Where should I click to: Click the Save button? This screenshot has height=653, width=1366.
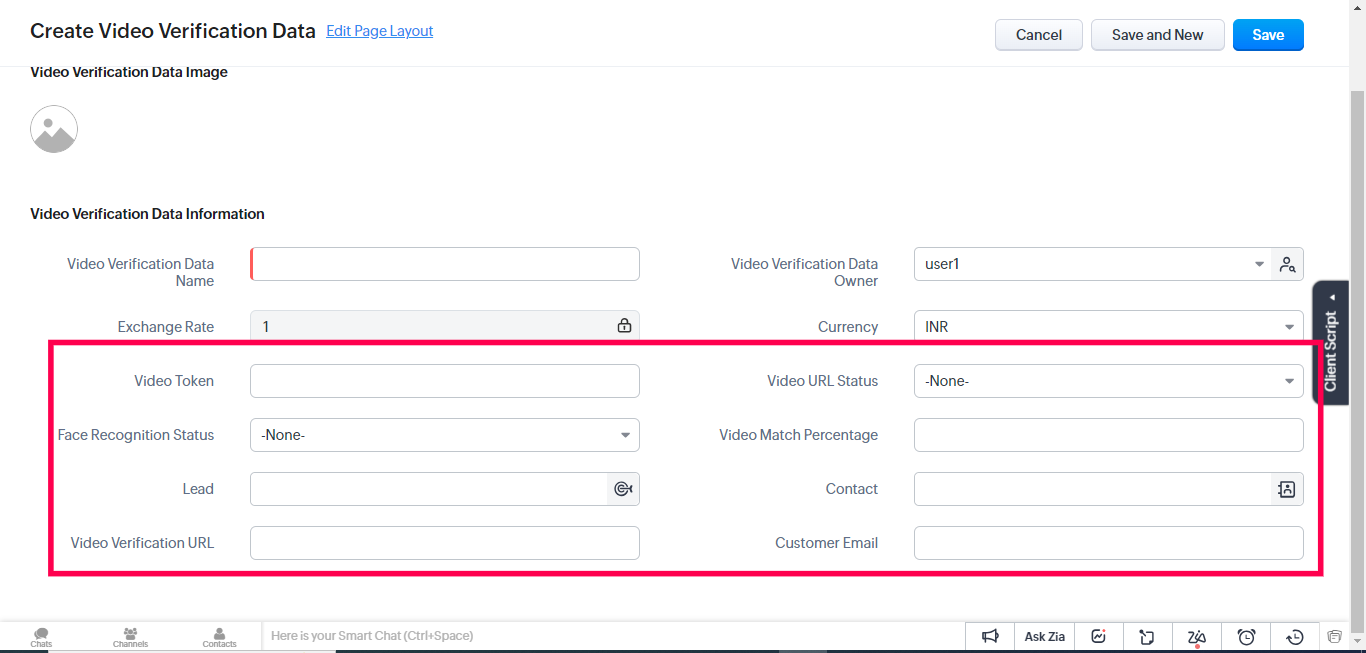click(x=1268, y=35)
